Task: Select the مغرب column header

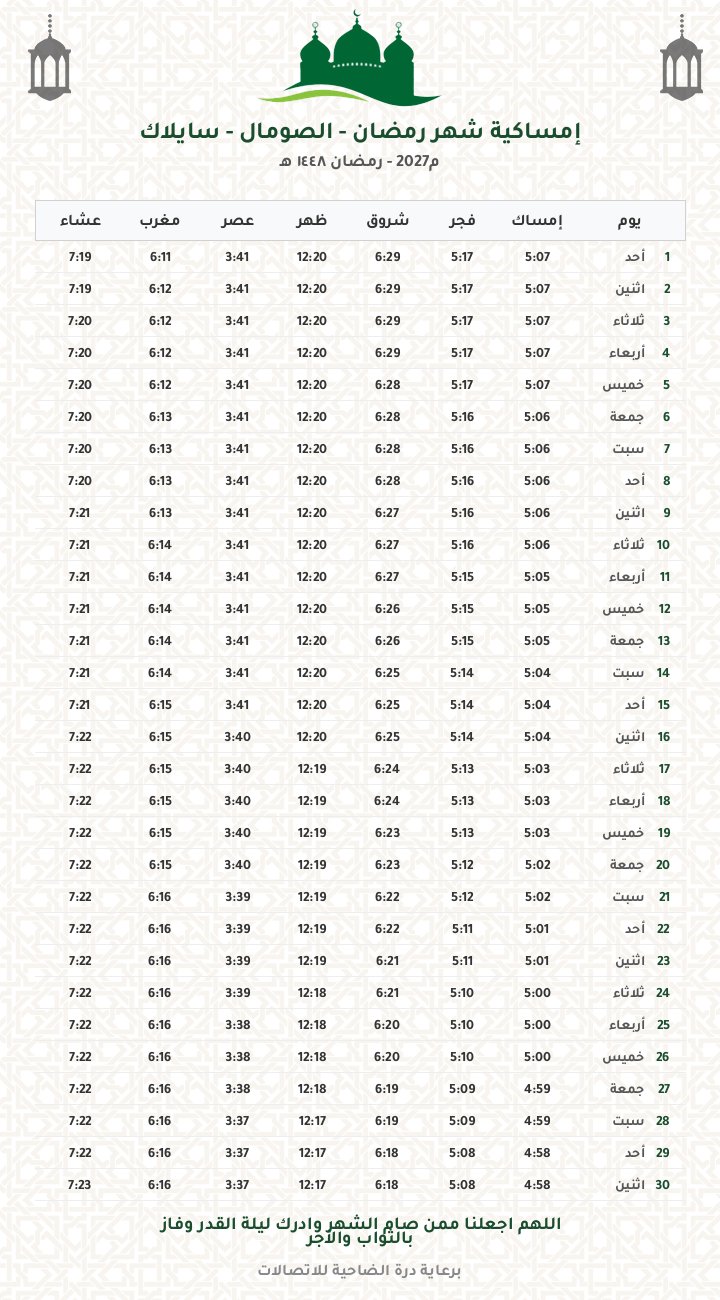Action: 159,220
